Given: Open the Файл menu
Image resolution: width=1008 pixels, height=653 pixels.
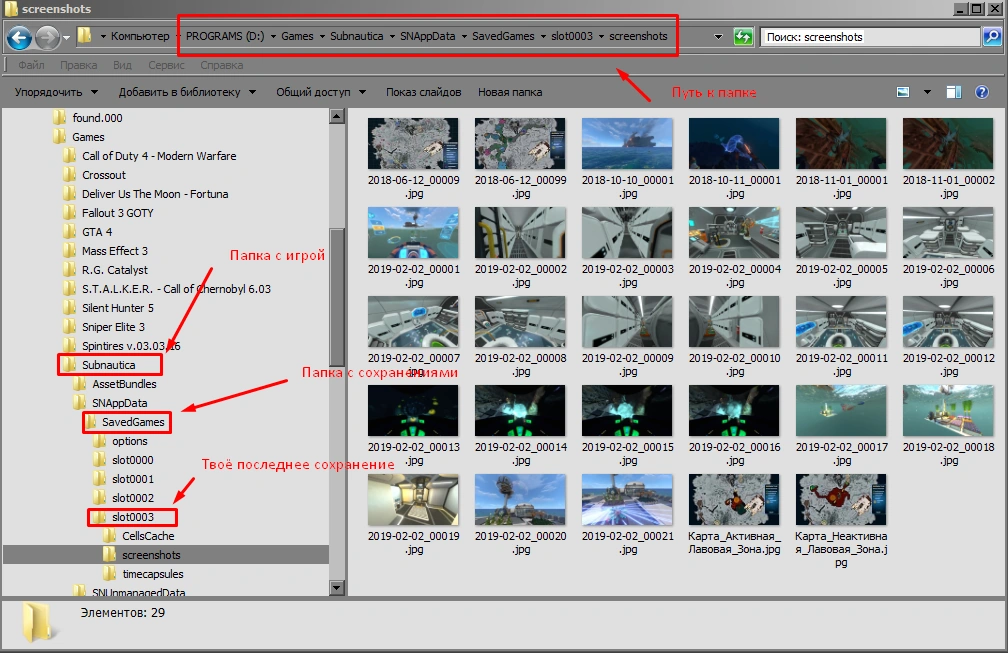Looking at the screenshot, I should pyautogui.click(x=31, y=65).
